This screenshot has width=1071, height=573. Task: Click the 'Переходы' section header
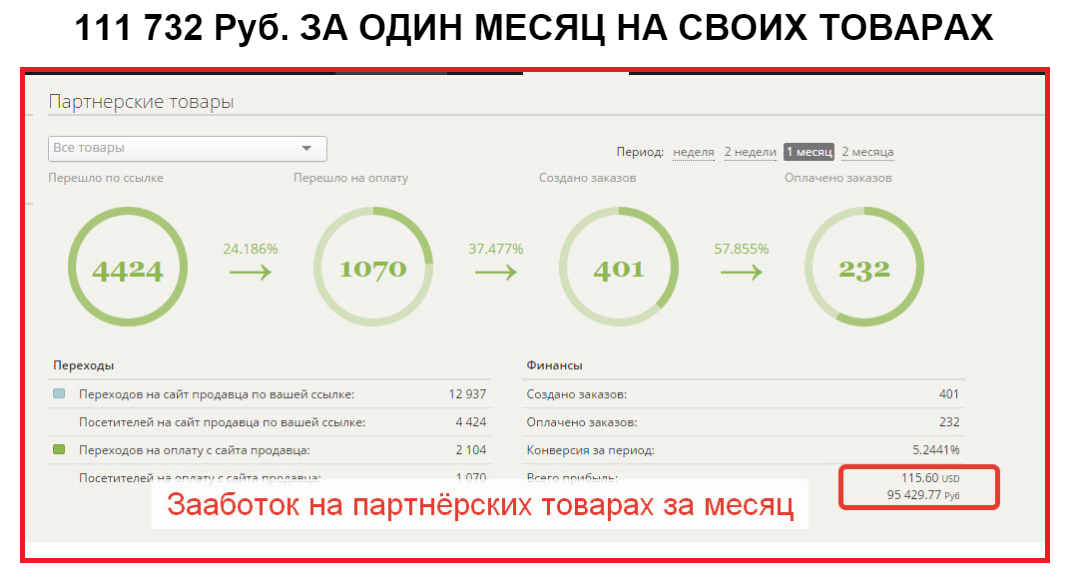coord(83,365)
